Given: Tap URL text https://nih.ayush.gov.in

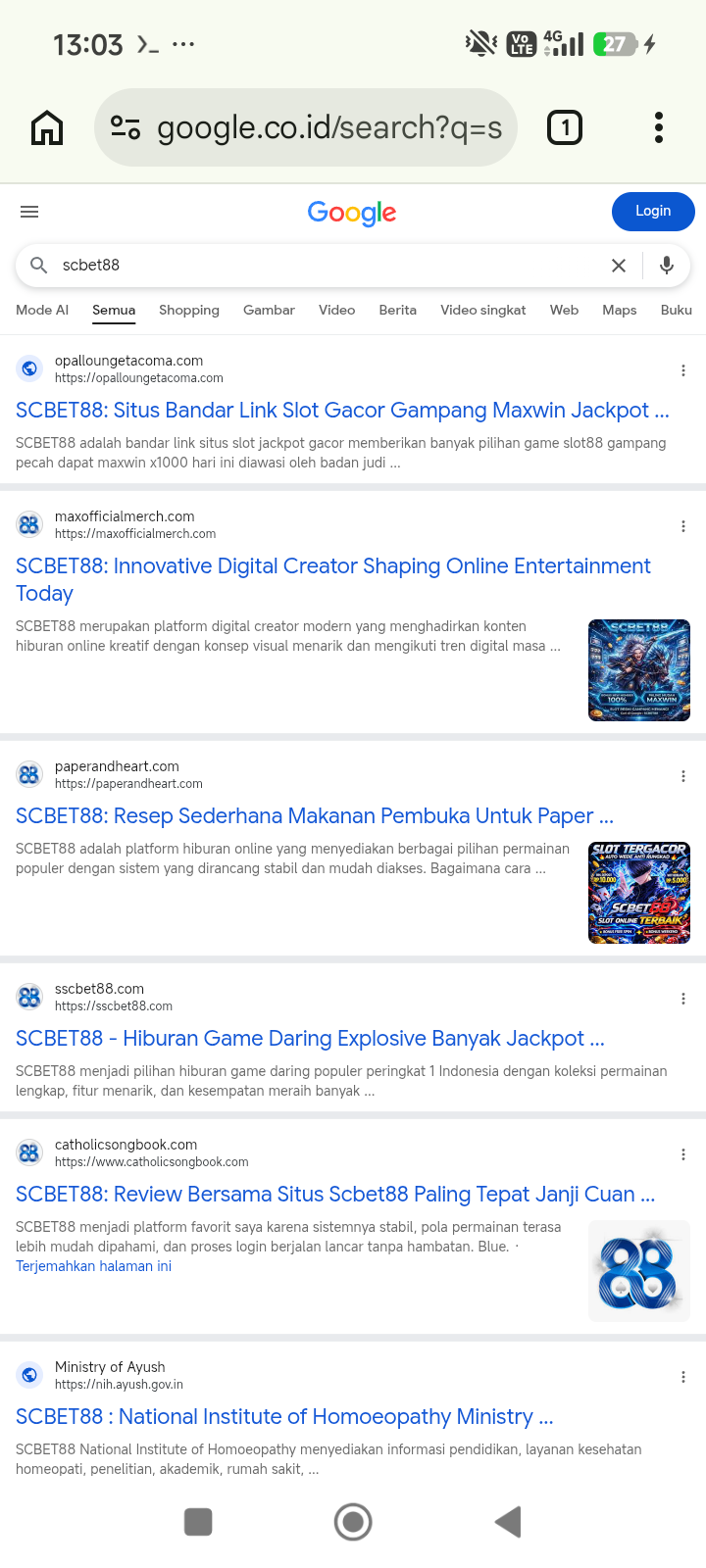Looking at the screenshot, I should pos(119,1385).
